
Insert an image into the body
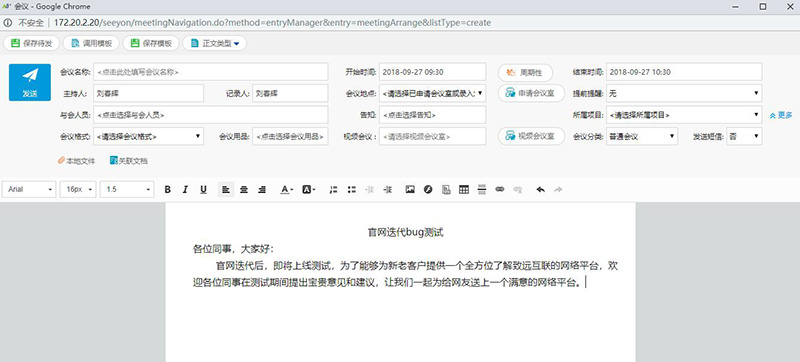410,190
